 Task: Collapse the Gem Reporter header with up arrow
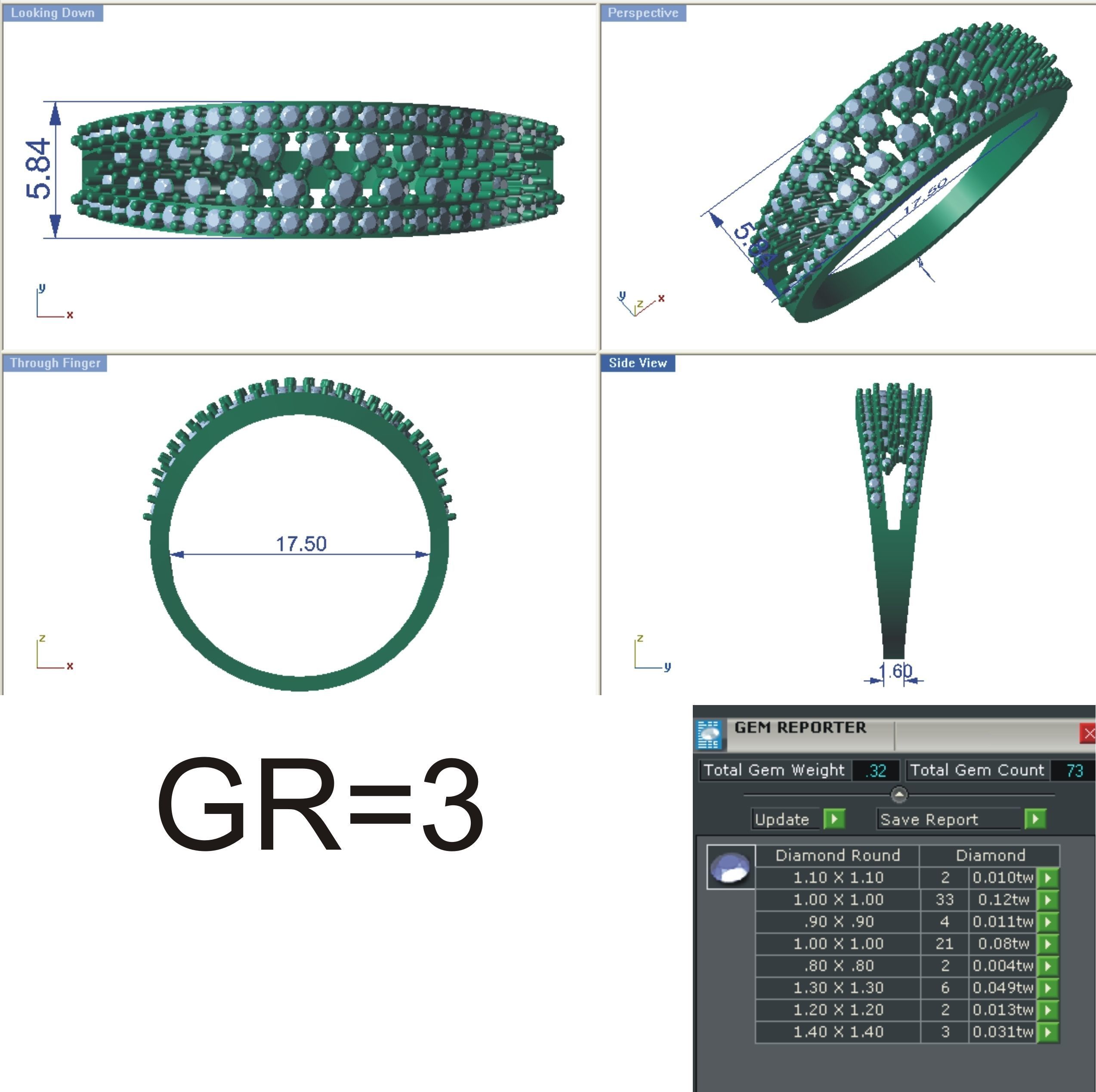899,795
